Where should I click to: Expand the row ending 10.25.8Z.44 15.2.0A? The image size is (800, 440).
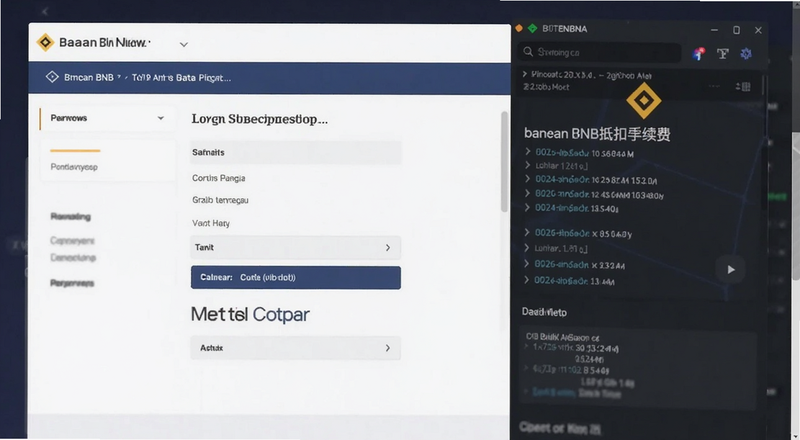(x=528, y=179)
